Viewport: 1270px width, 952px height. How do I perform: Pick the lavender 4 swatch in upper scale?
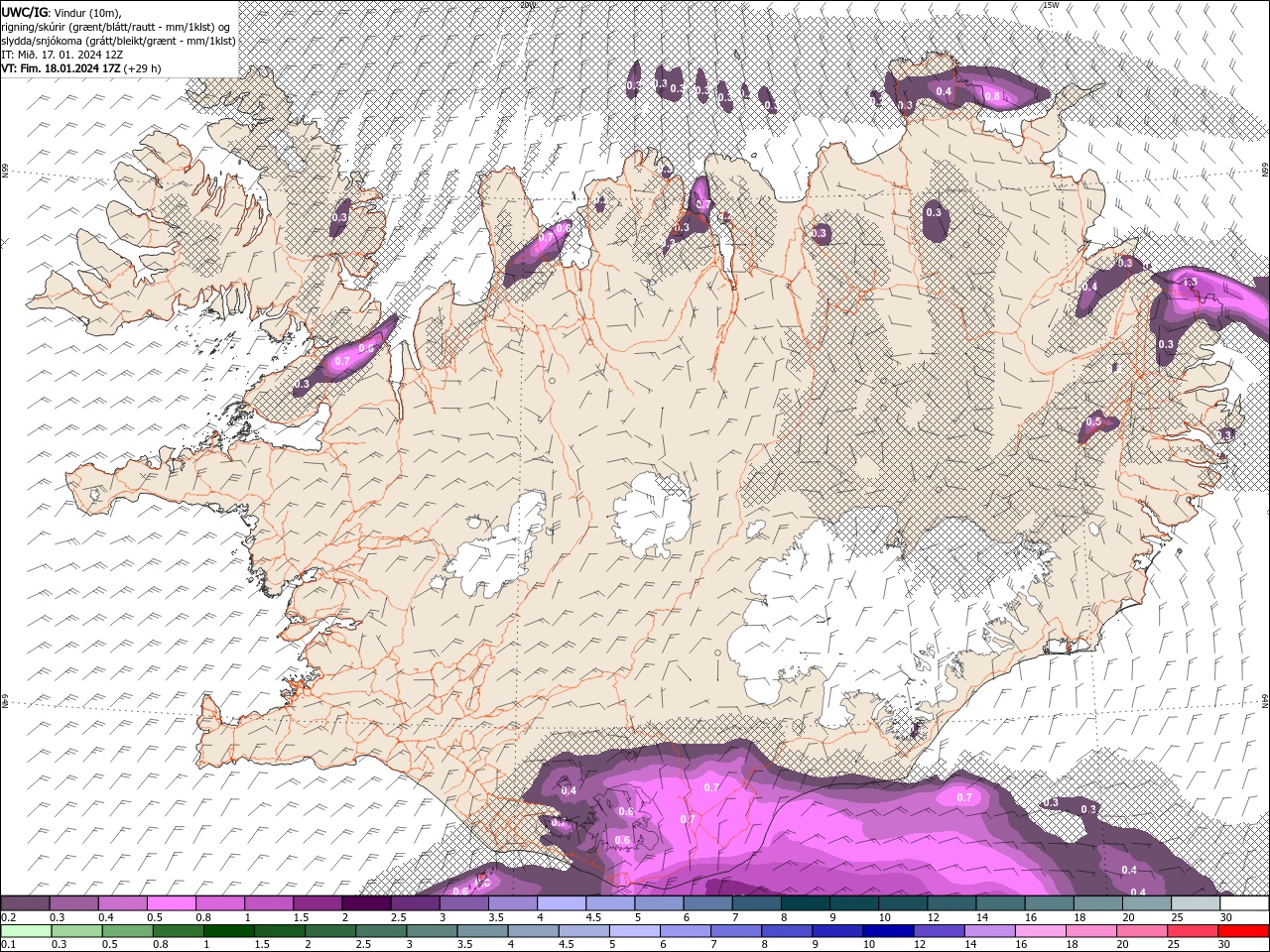pos(562,904)
